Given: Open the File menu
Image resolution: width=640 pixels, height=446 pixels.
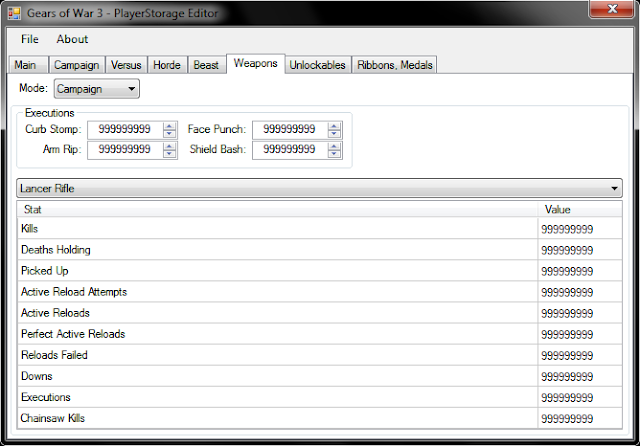Looking at the screenshot, I should [x=30, y=39].
